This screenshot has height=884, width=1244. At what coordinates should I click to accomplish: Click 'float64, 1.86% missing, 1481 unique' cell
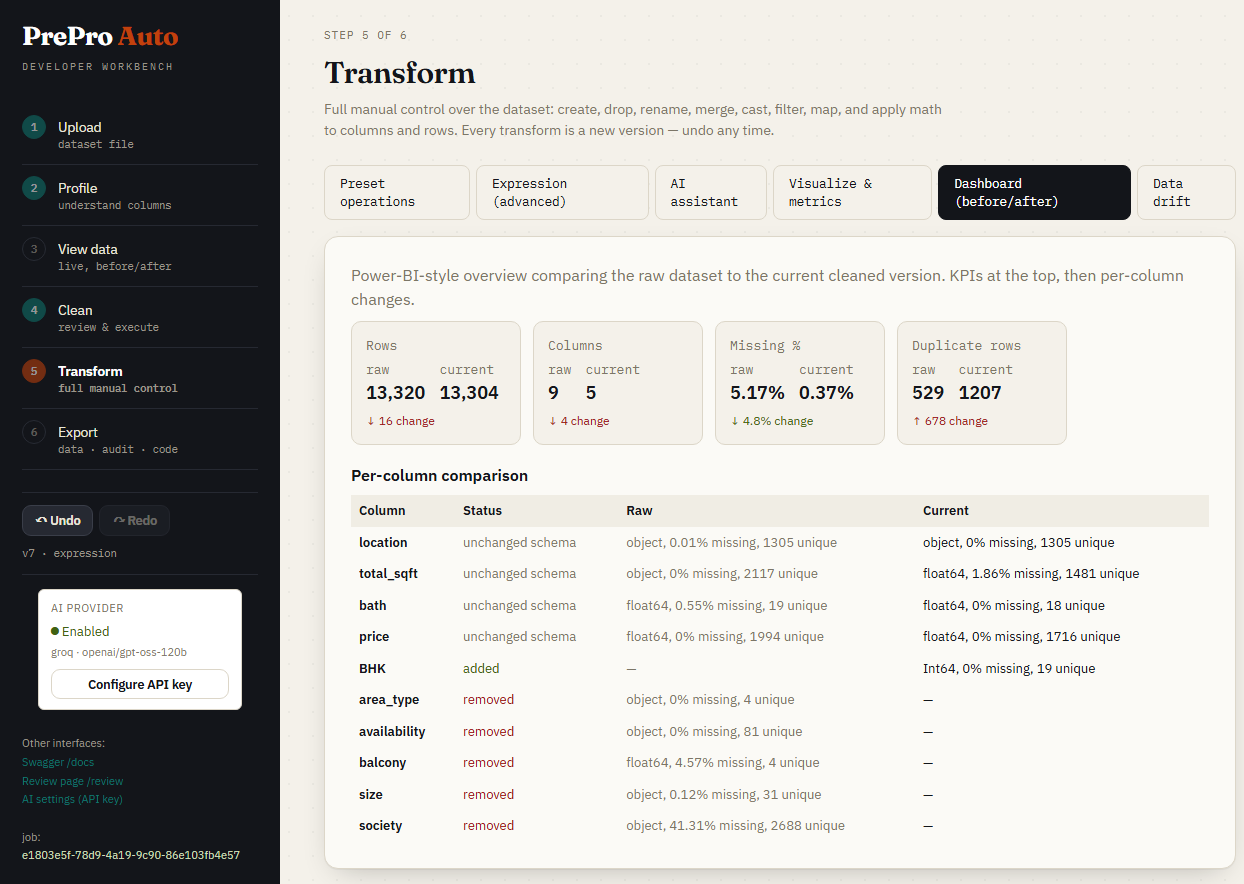coord(1031,574)
